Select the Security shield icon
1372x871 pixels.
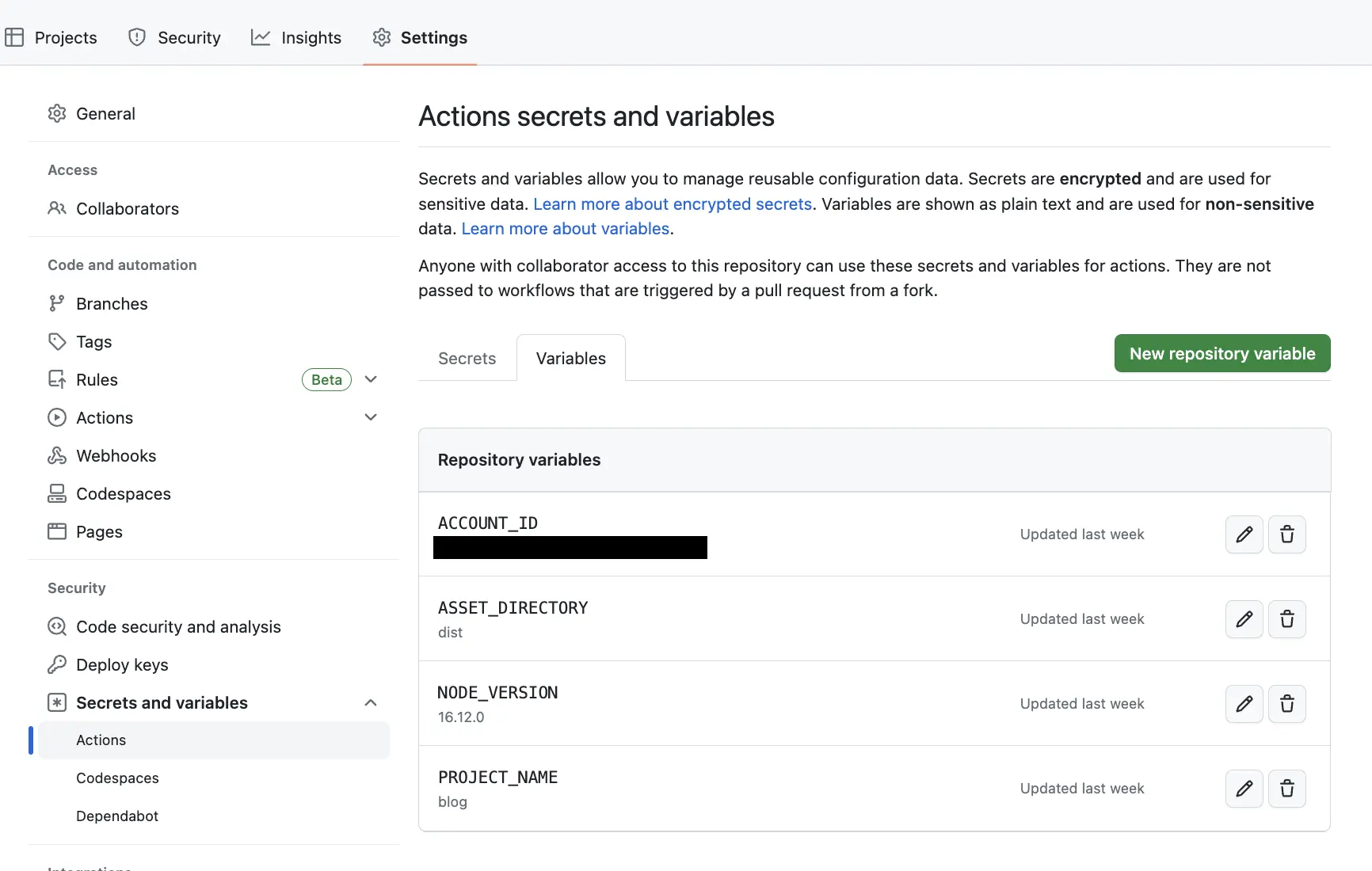pyautogui.click(x=137, y=36)
